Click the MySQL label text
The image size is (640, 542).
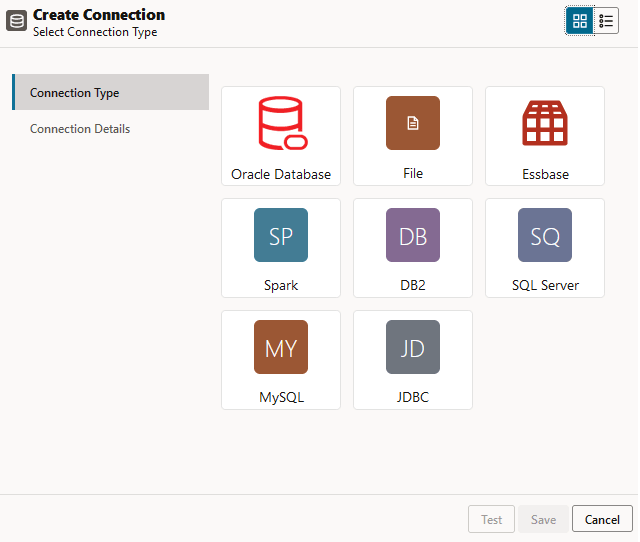(282, 397)
